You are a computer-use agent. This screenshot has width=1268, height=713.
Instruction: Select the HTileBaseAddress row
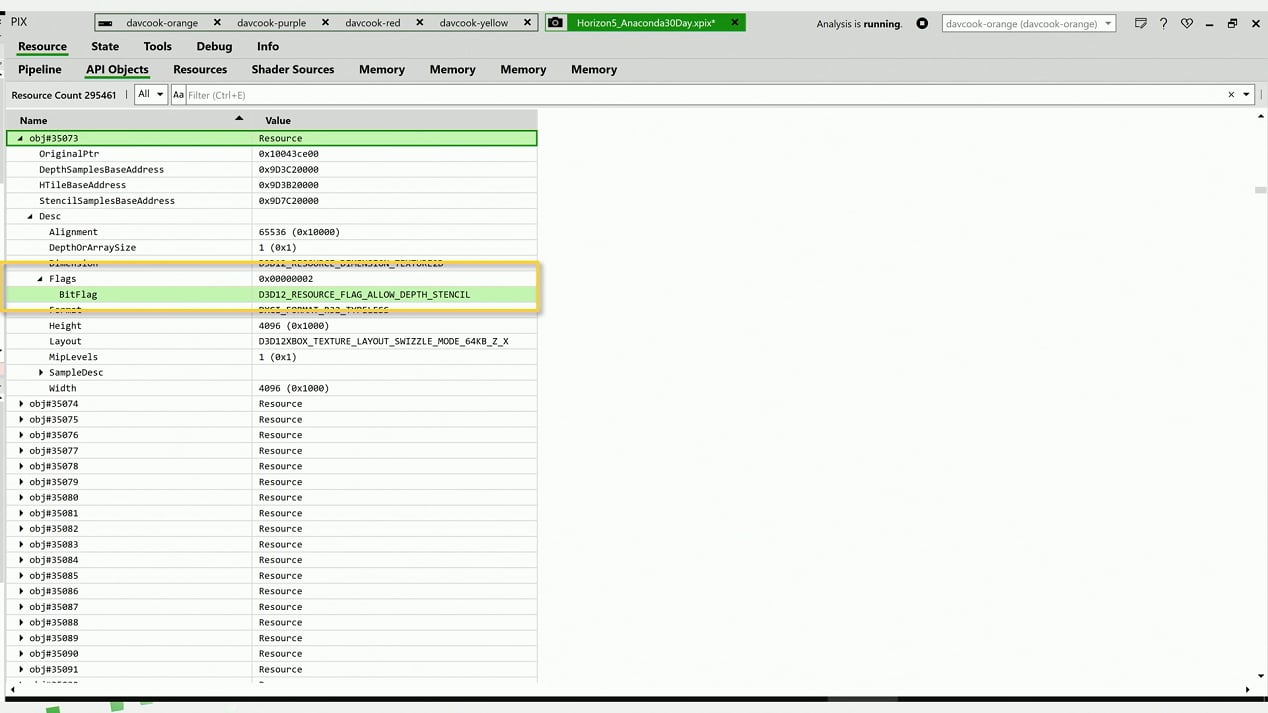point(272,185)
